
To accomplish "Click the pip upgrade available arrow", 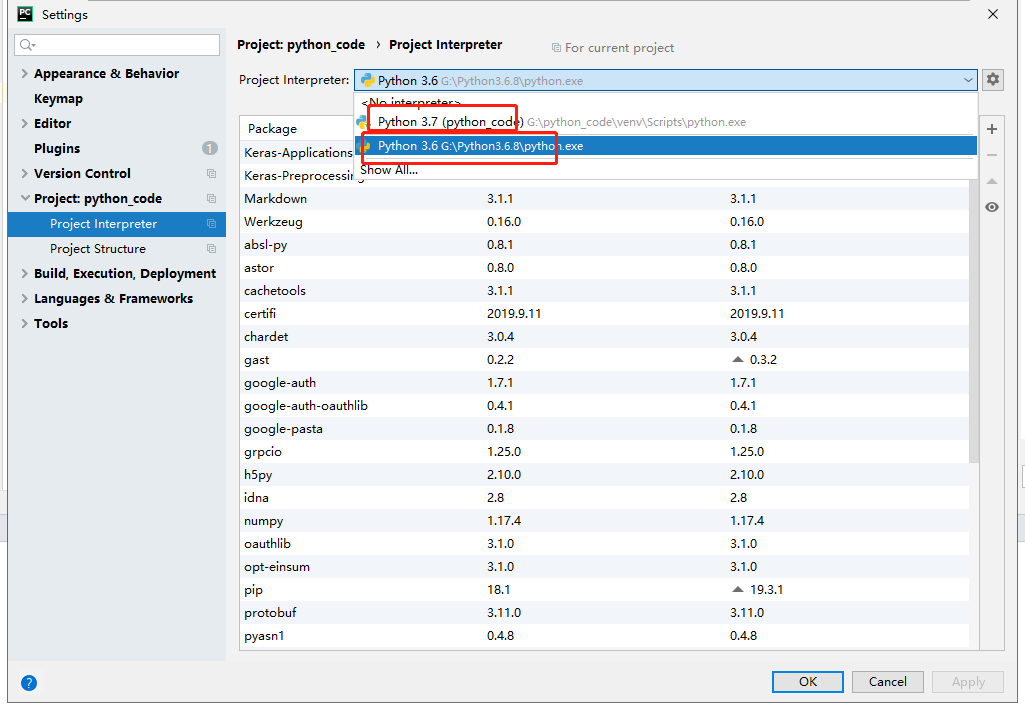I will [738, 589].
